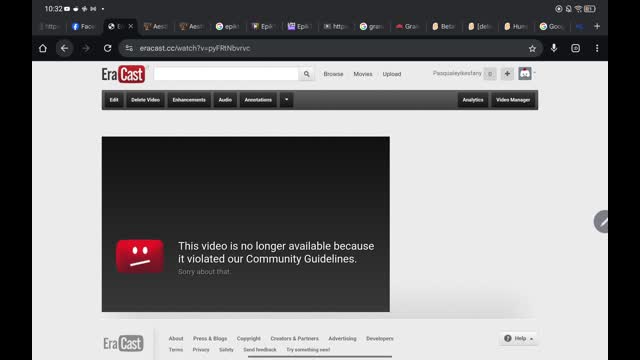Image resolution: width=640 pixels, height=360 pixels.
Task: Click the account username in the header
Action: click(457, 73)
